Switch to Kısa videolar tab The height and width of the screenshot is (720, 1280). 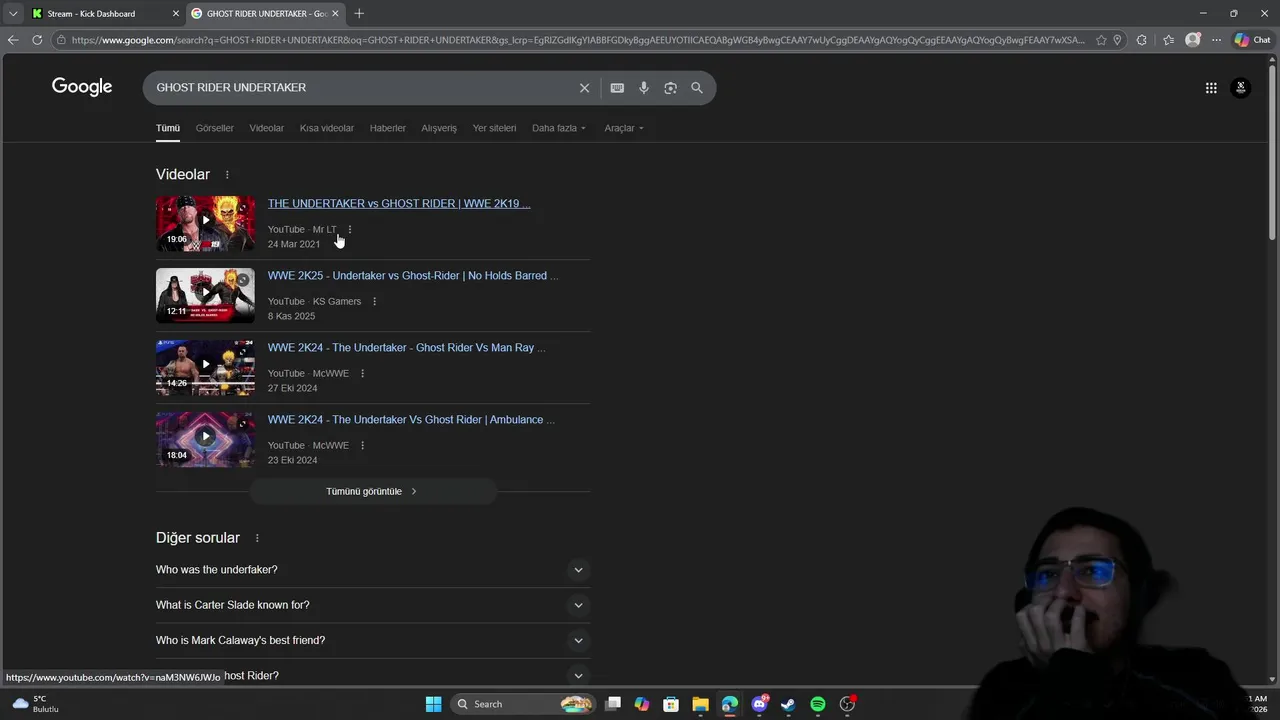(x=327, y=128)
